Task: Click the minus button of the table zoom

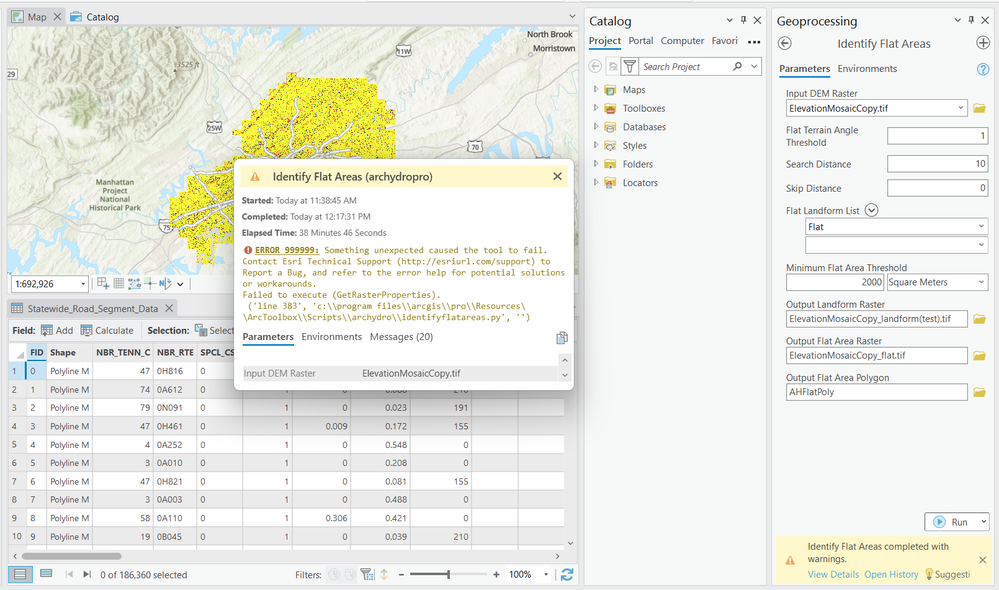Action: [401, 574]
